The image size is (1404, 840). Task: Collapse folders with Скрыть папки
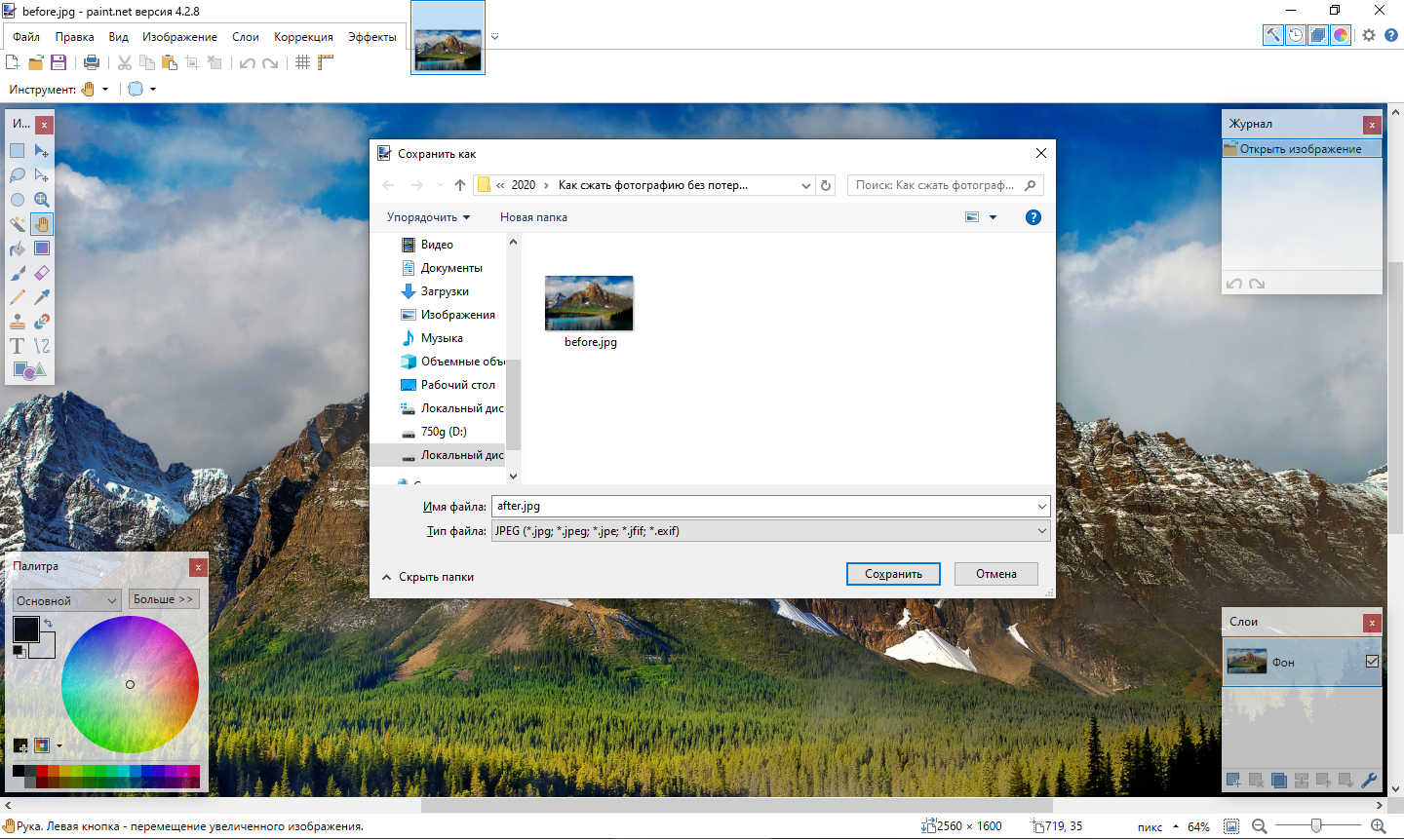coord(428,577)
